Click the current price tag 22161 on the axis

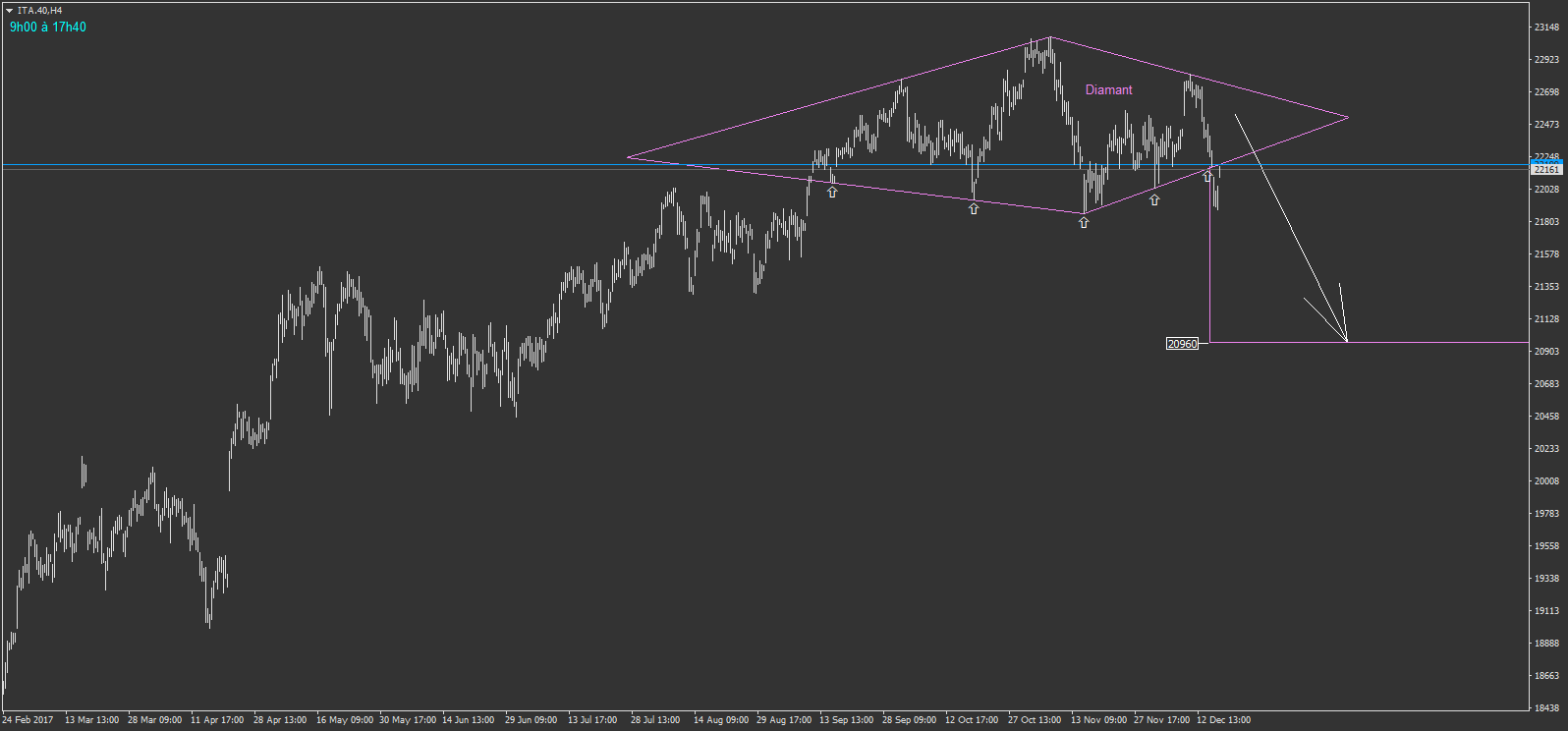coord(1546,169)
